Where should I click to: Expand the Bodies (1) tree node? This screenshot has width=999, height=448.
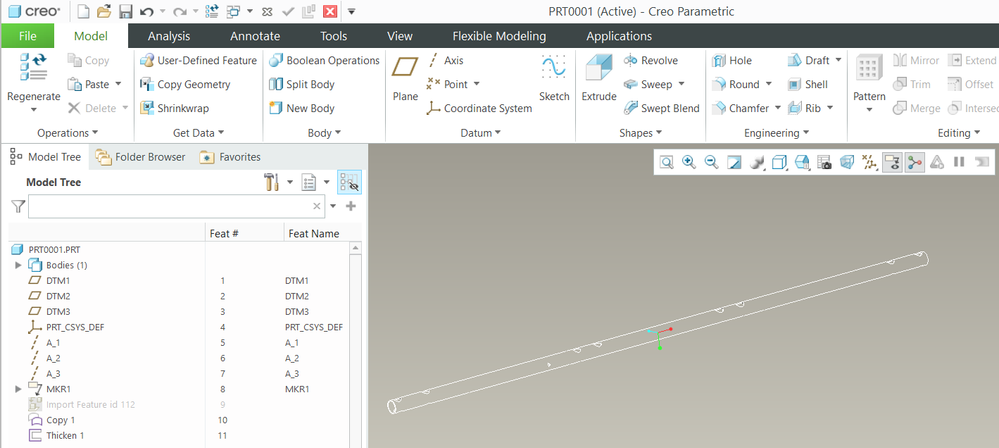(18, 265)
